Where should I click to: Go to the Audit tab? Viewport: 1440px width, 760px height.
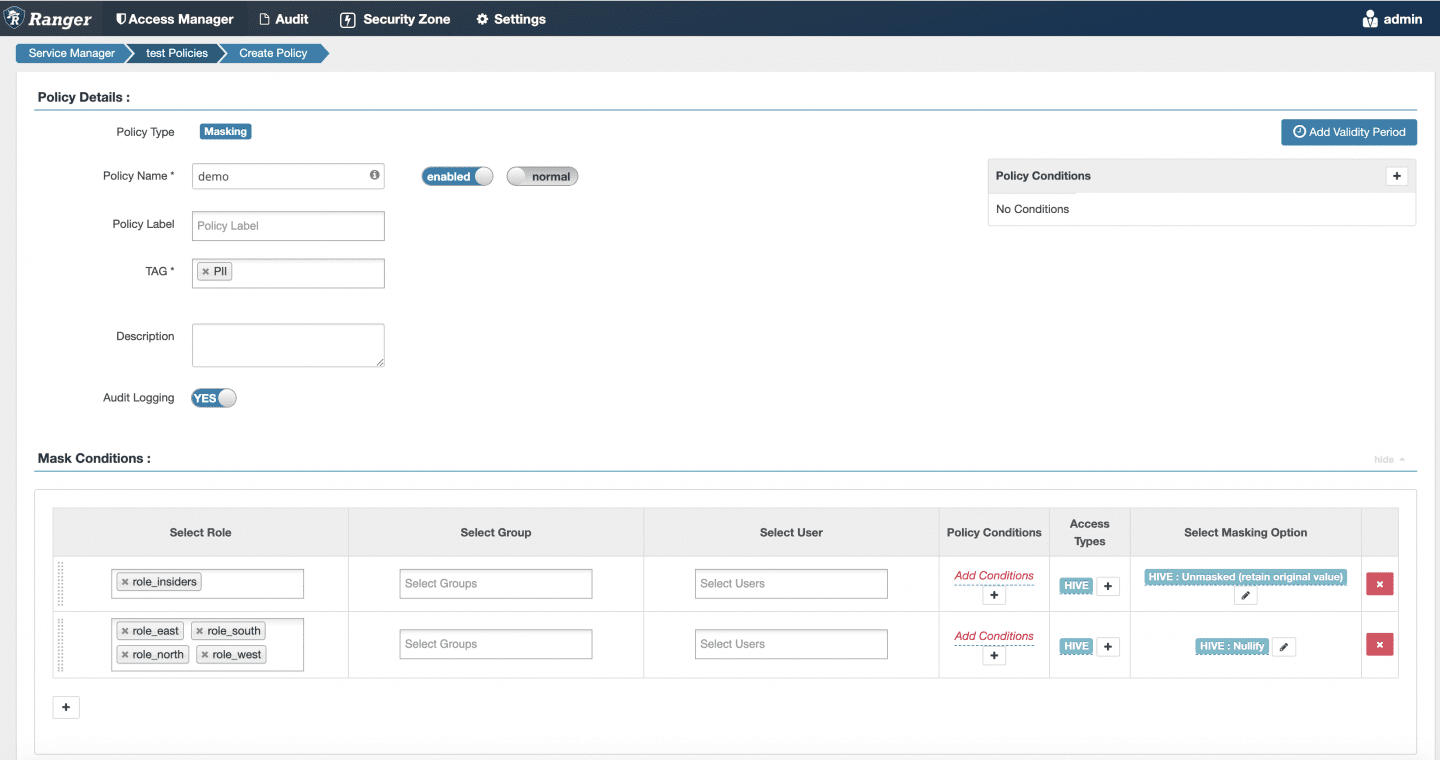click(284, 19)
